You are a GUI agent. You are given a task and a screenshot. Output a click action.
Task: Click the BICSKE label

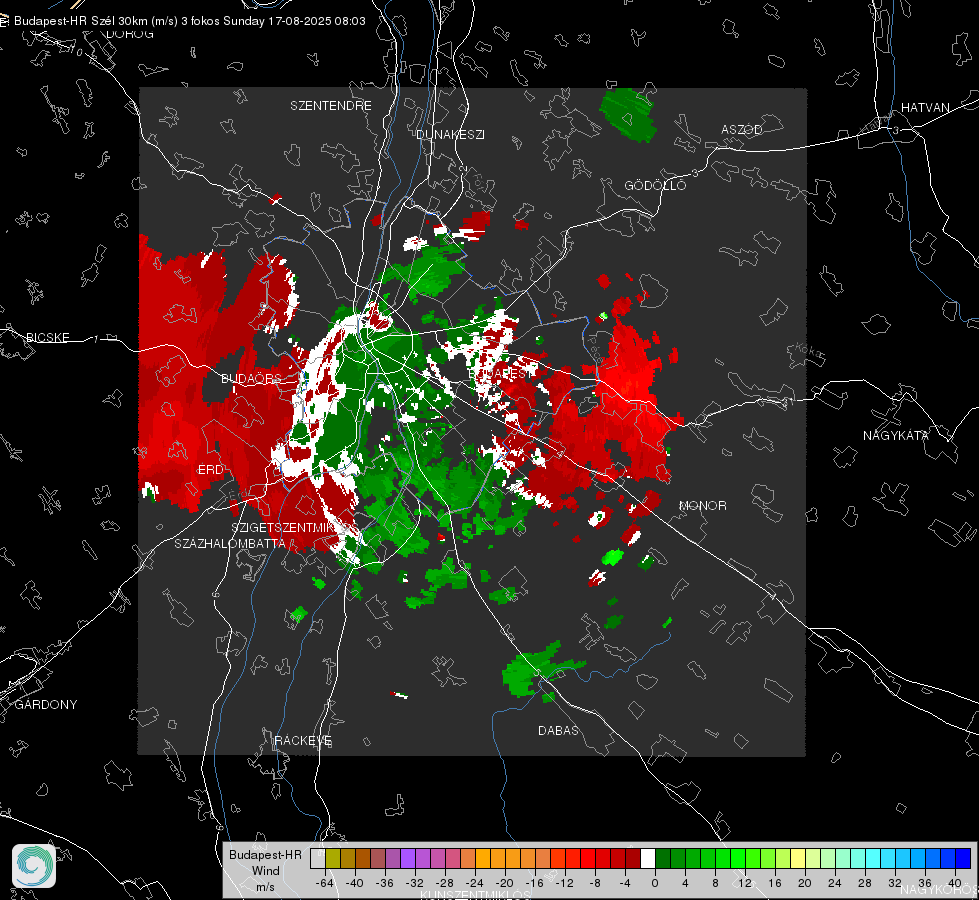(x=47, y=337)
